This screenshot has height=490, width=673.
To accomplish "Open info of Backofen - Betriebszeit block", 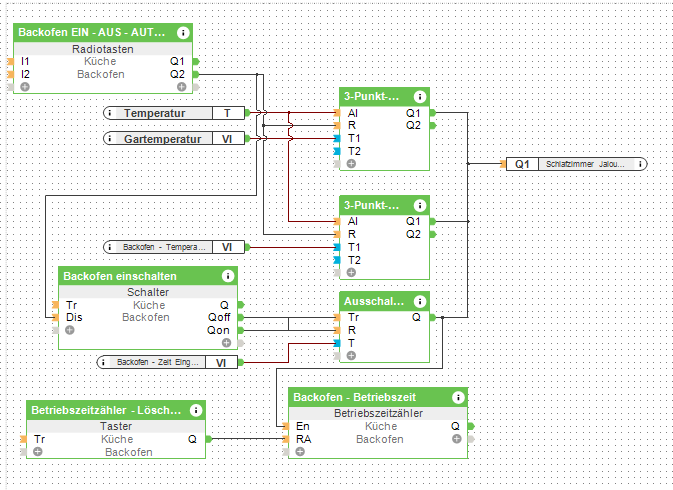I will pyautogui.click(x=458, y=397).
